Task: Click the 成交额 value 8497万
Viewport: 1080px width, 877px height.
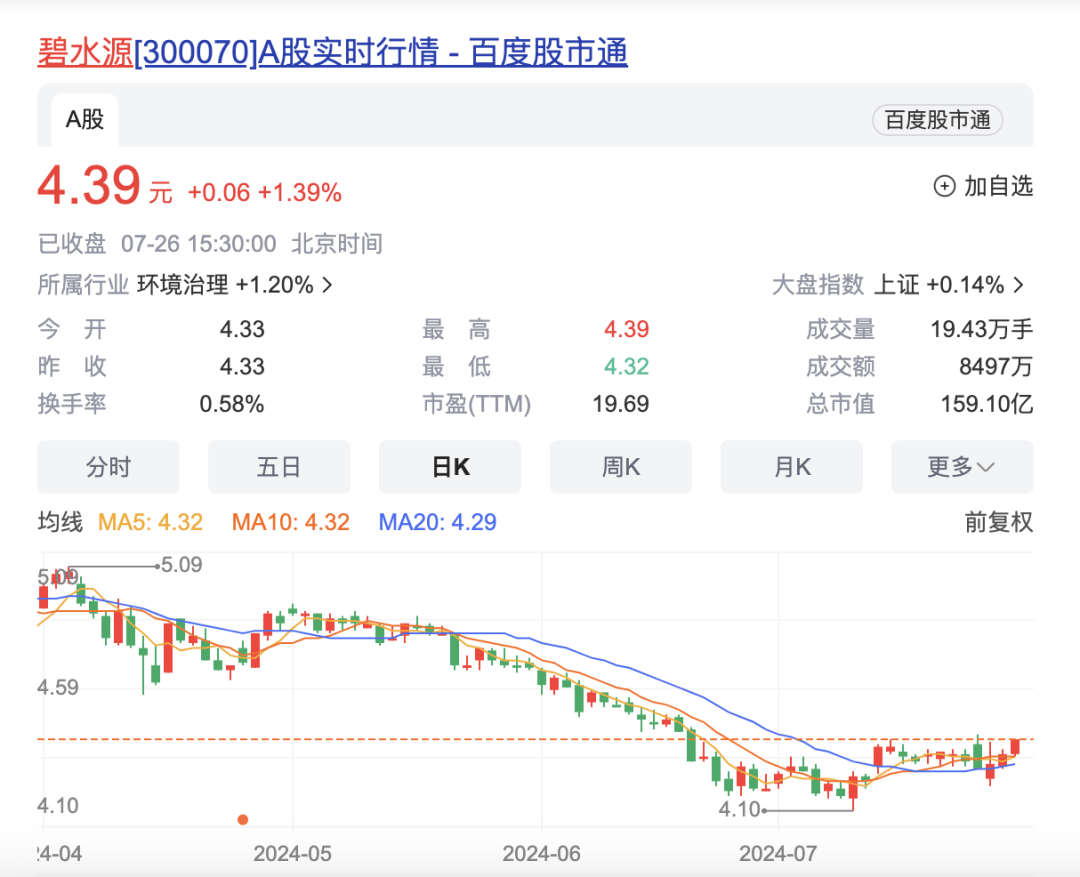Action: click(996, 367)
